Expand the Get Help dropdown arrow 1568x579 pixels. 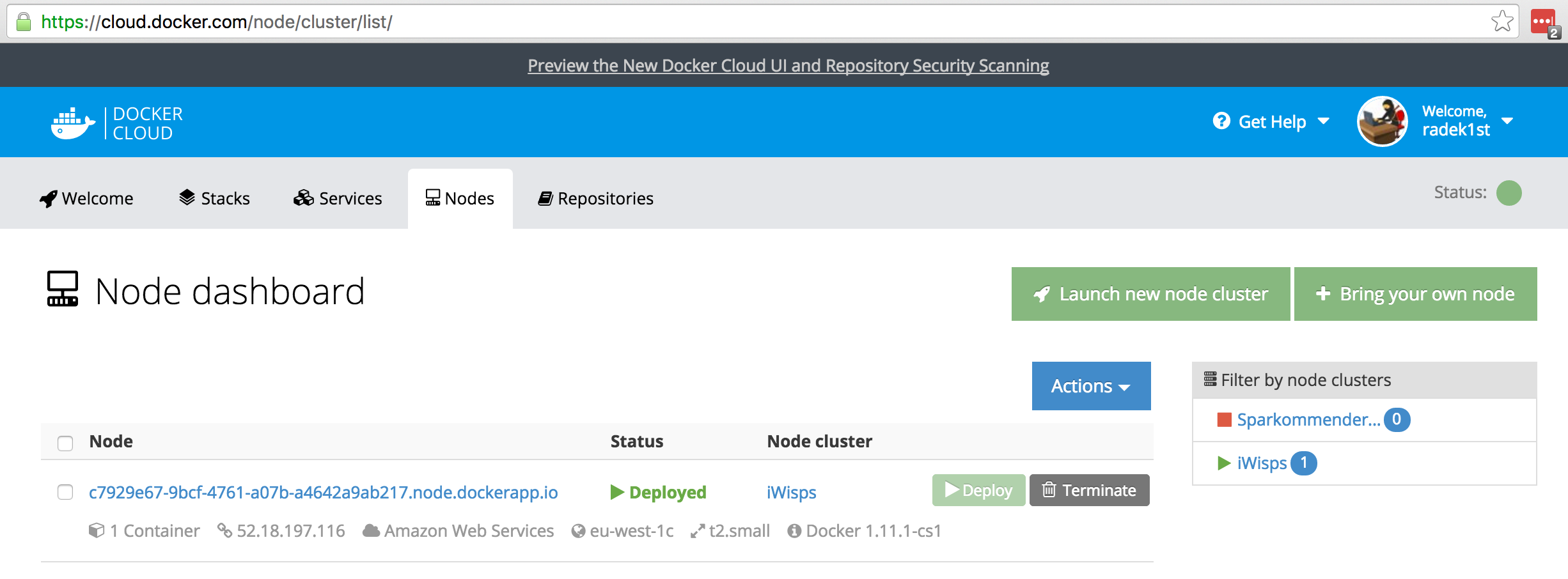click(1324, 121)
